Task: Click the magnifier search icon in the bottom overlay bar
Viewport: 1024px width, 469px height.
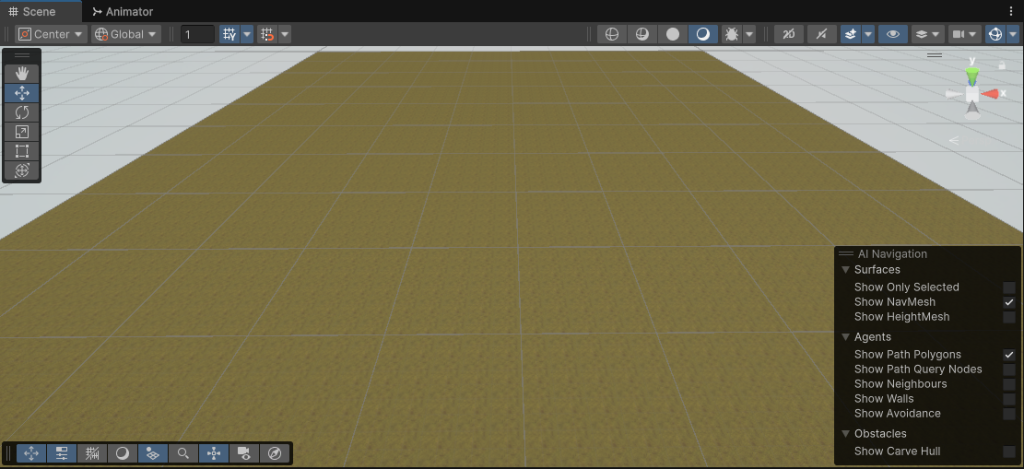Action: (x=183, y=453)
